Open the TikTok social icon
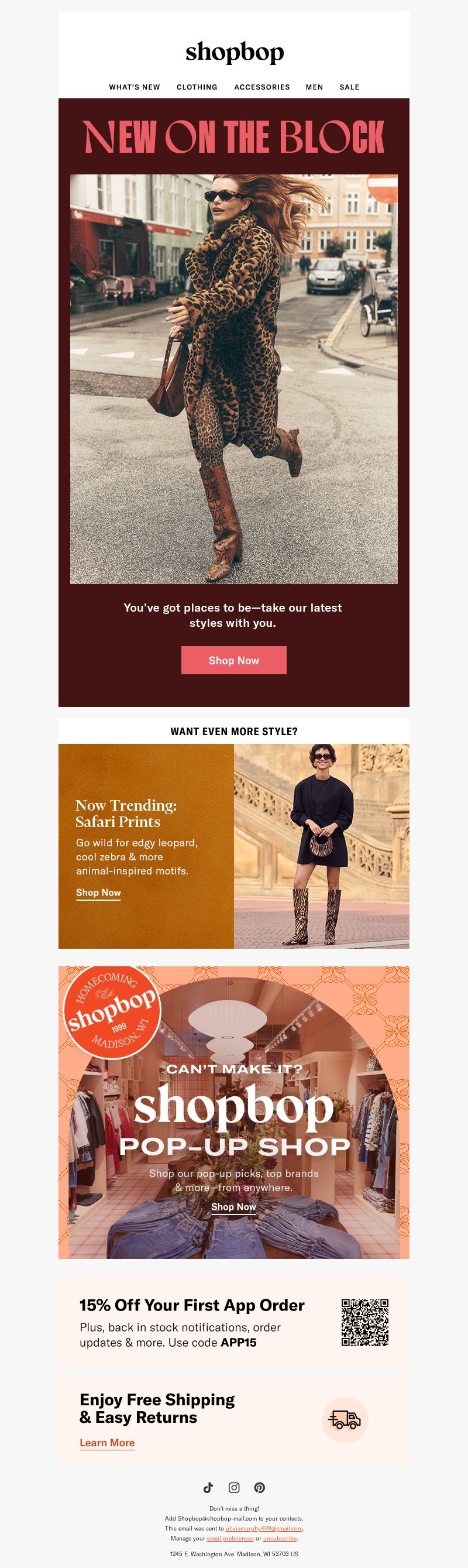 pos(208,1487)
